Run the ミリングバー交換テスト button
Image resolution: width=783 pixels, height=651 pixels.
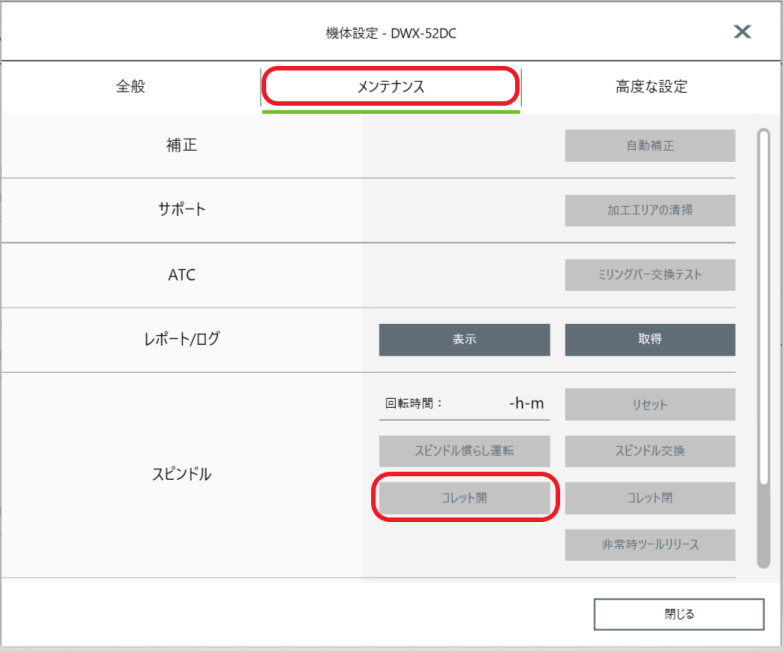[x=650, y=275]
